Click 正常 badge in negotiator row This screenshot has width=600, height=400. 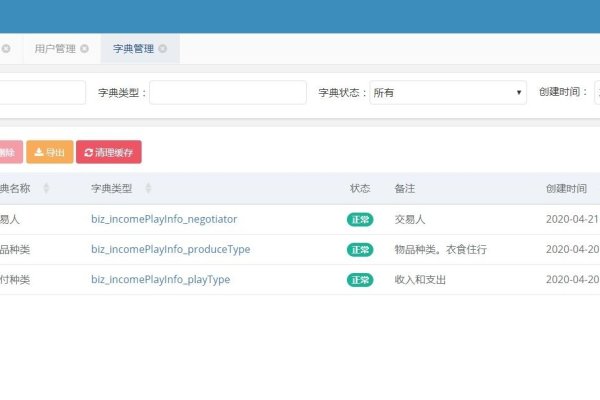coord(360,220)
